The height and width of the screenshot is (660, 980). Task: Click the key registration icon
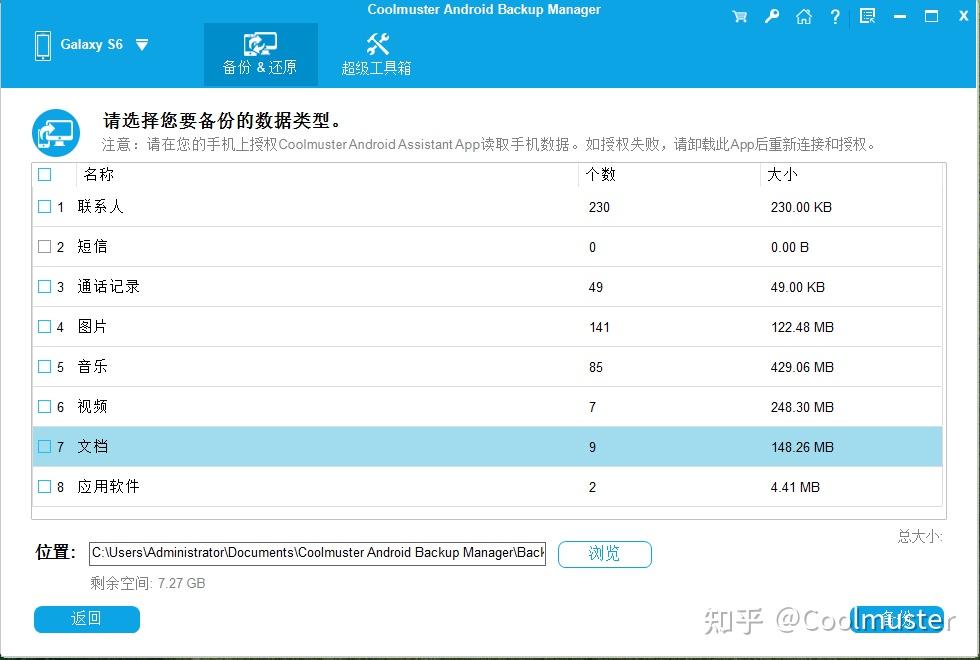[x=772, y=16]
